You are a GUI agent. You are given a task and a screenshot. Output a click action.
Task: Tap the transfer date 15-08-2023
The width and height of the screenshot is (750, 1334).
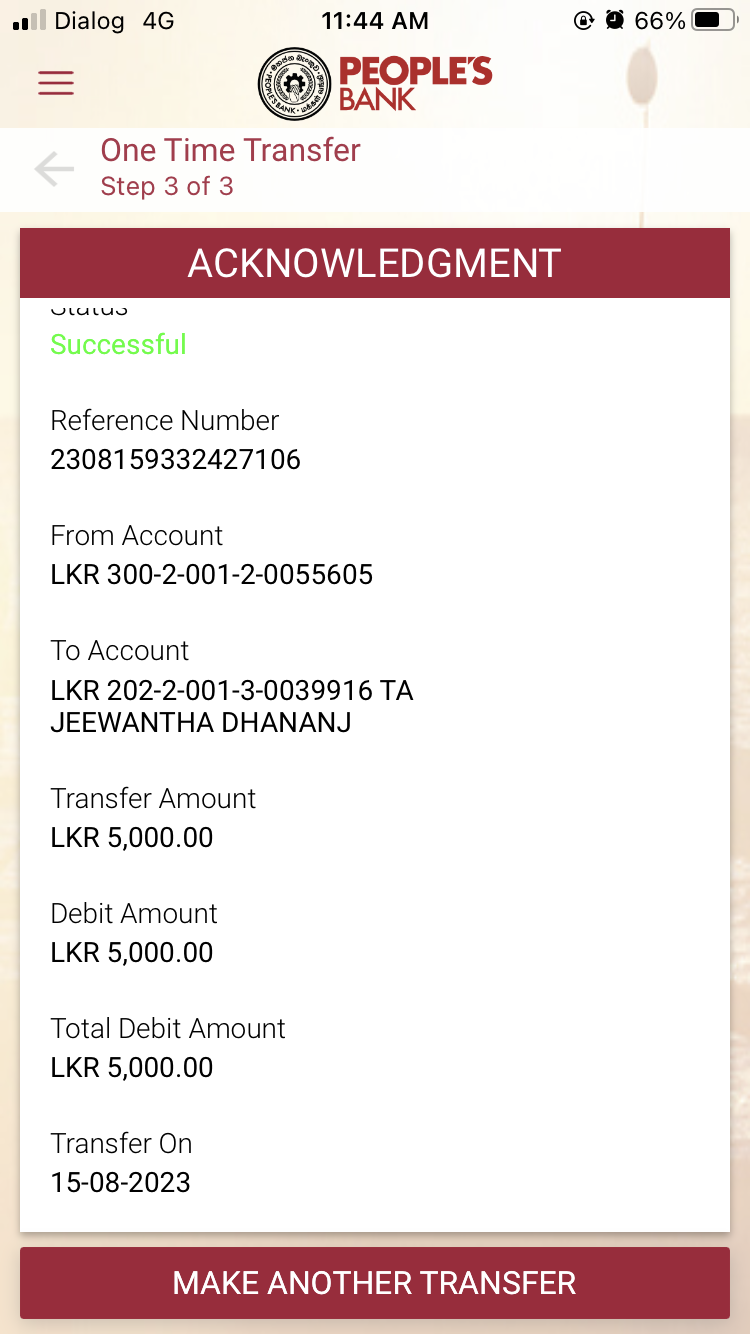click(x=120, y=1182)
